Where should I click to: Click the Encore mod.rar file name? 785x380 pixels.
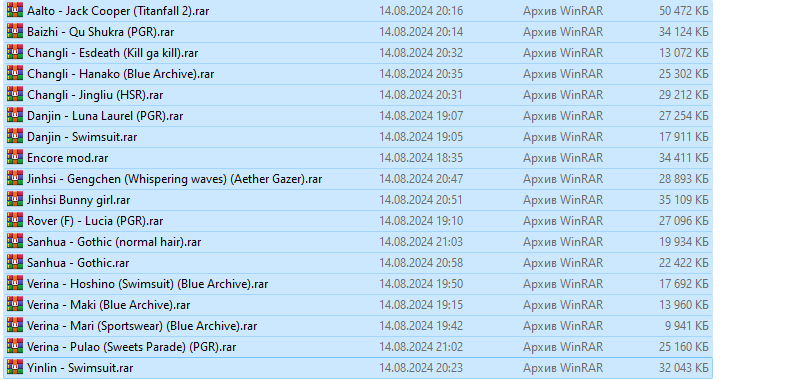[68, 158]
